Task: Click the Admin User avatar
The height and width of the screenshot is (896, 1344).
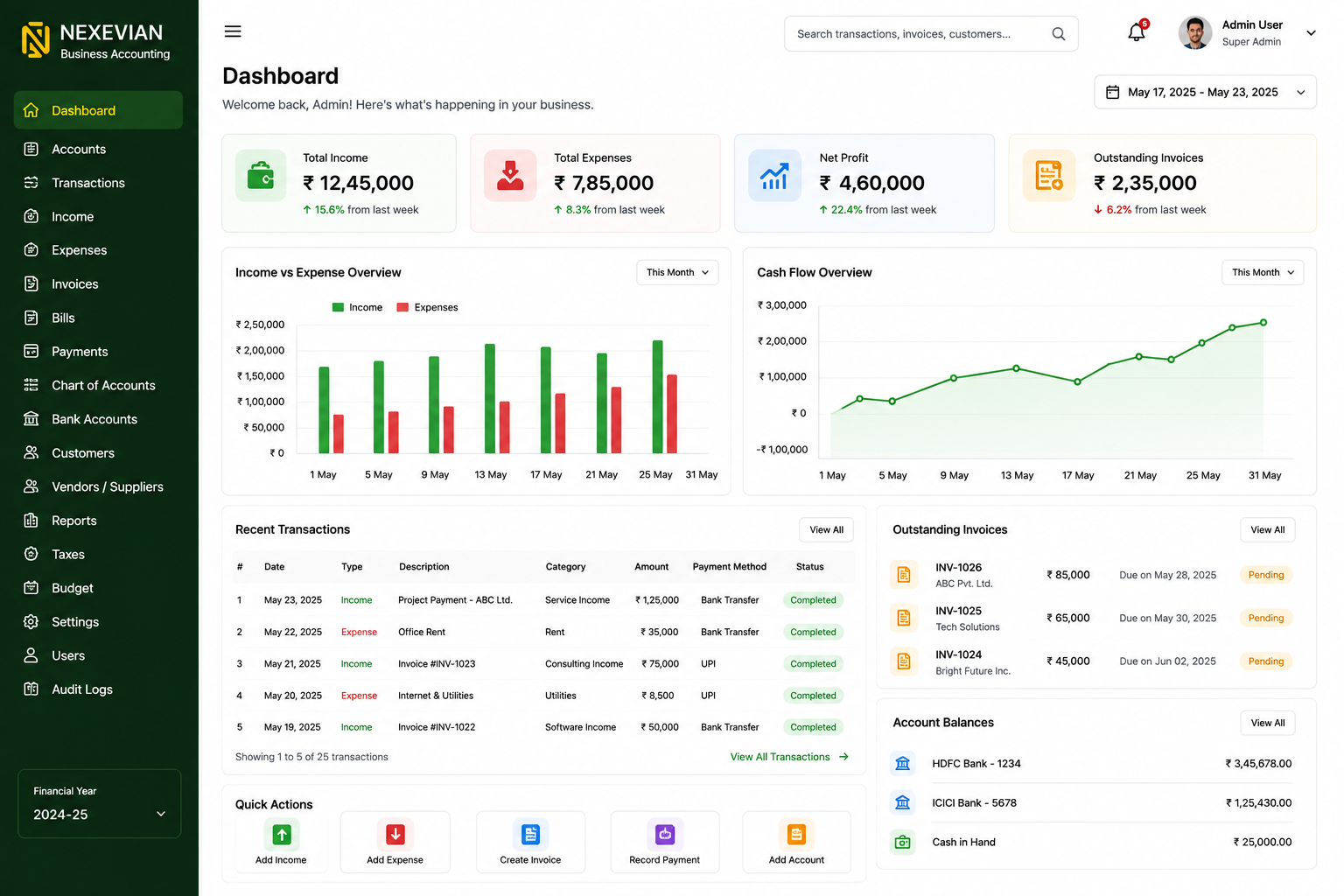Action: 1195,33
